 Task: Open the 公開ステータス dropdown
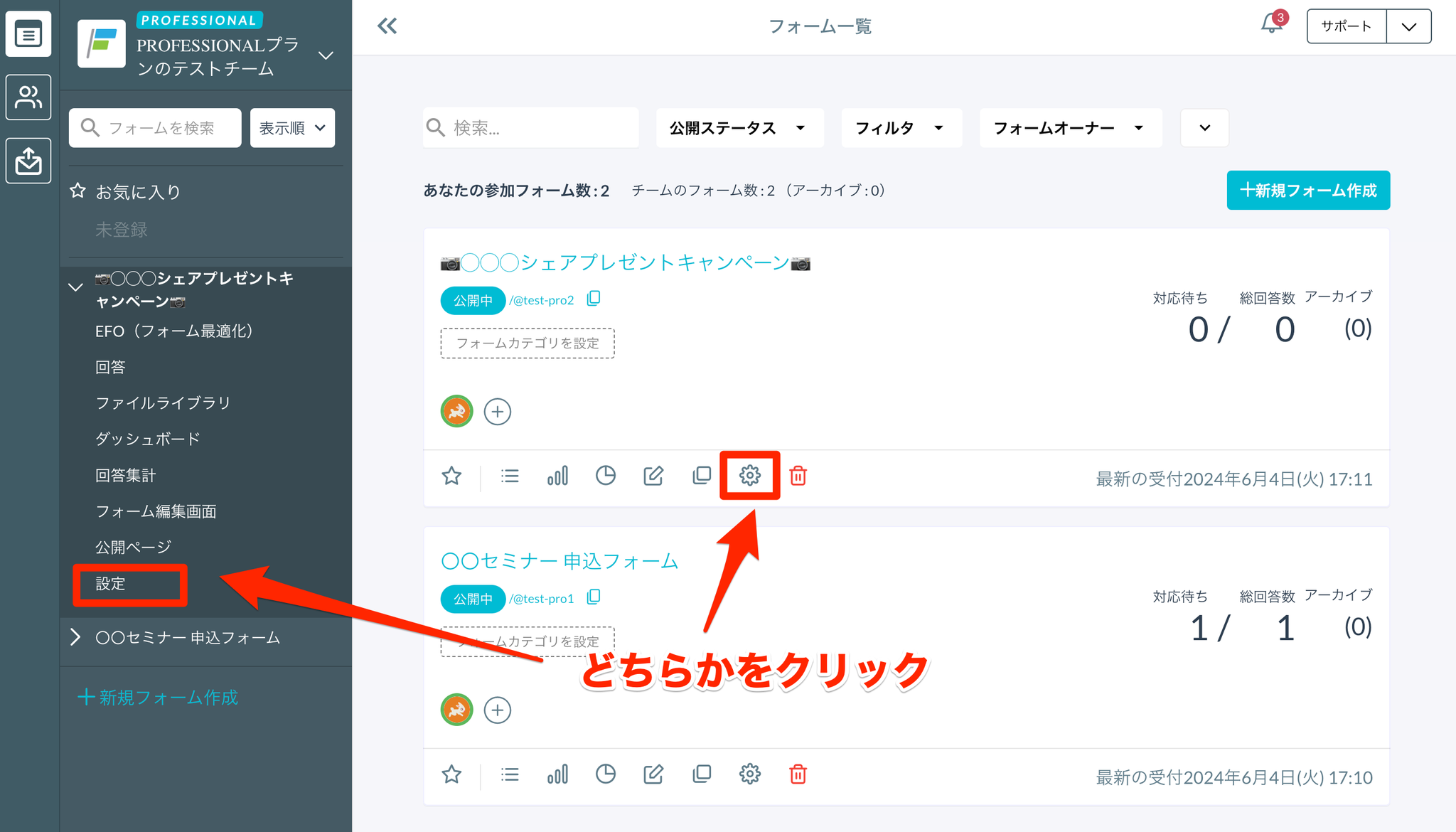click(x=739, y=128)
